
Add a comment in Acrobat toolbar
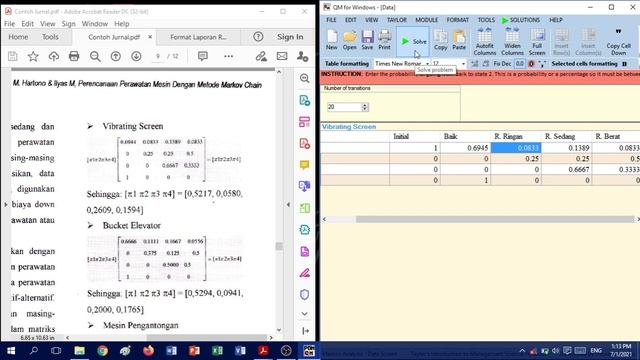pos(202,56)
